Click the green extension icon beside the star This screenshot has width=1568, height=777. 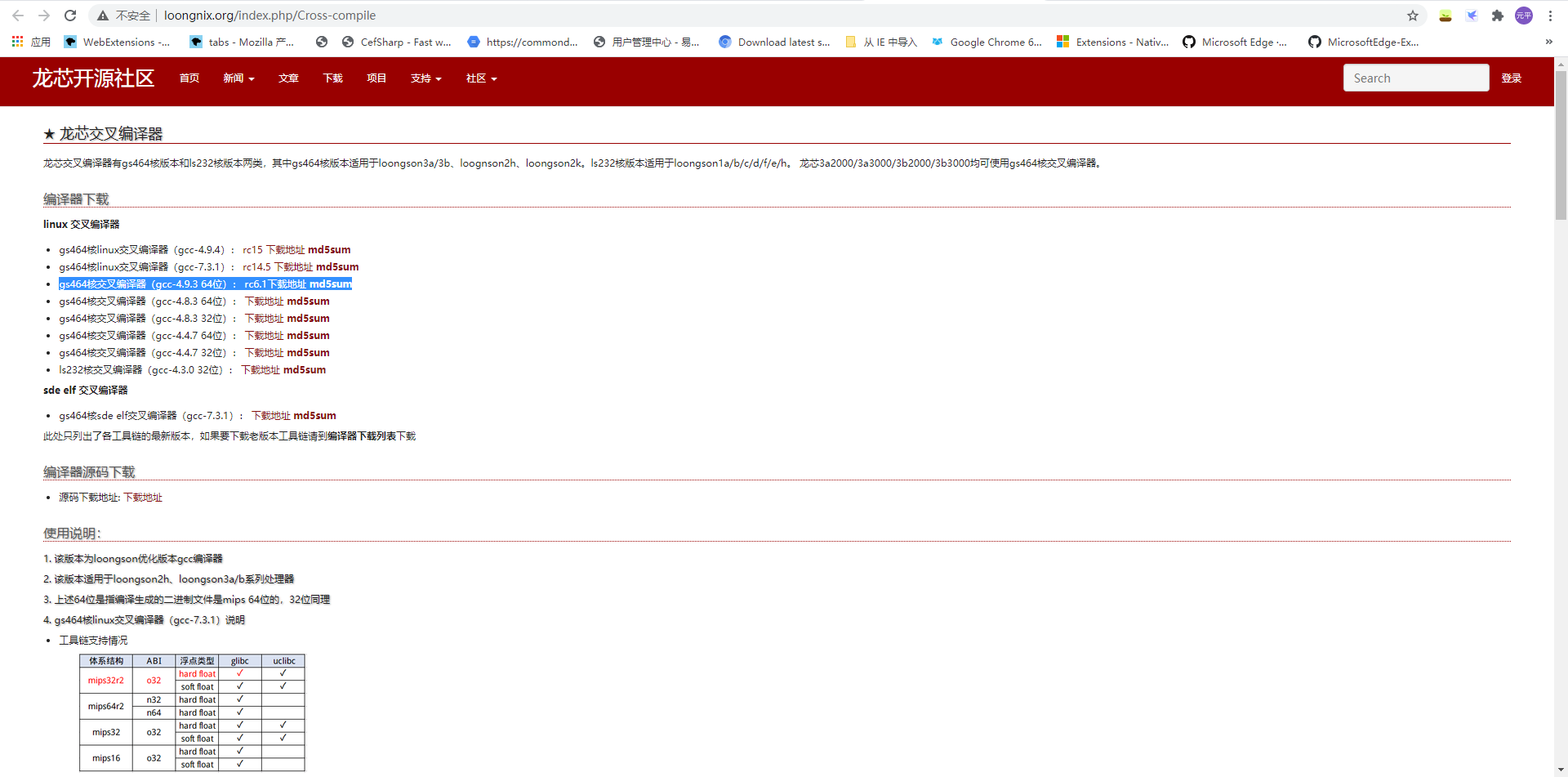[1445, 16]
